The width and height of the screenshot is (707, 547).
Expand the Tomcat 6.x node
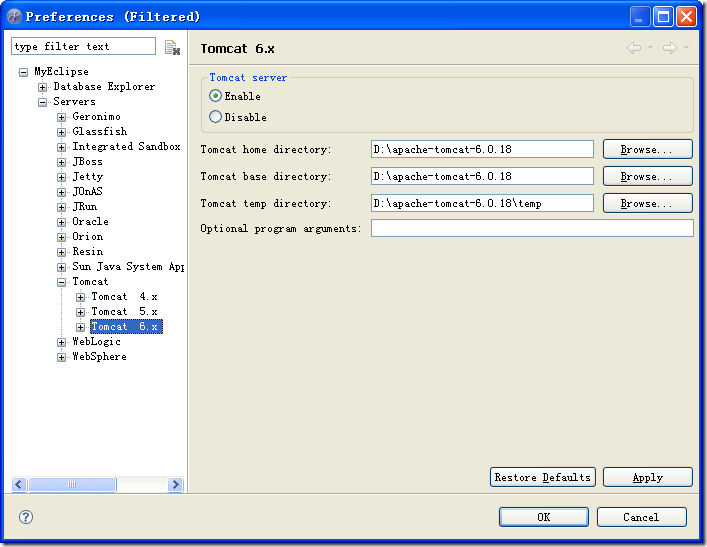(x=80, y=327)
